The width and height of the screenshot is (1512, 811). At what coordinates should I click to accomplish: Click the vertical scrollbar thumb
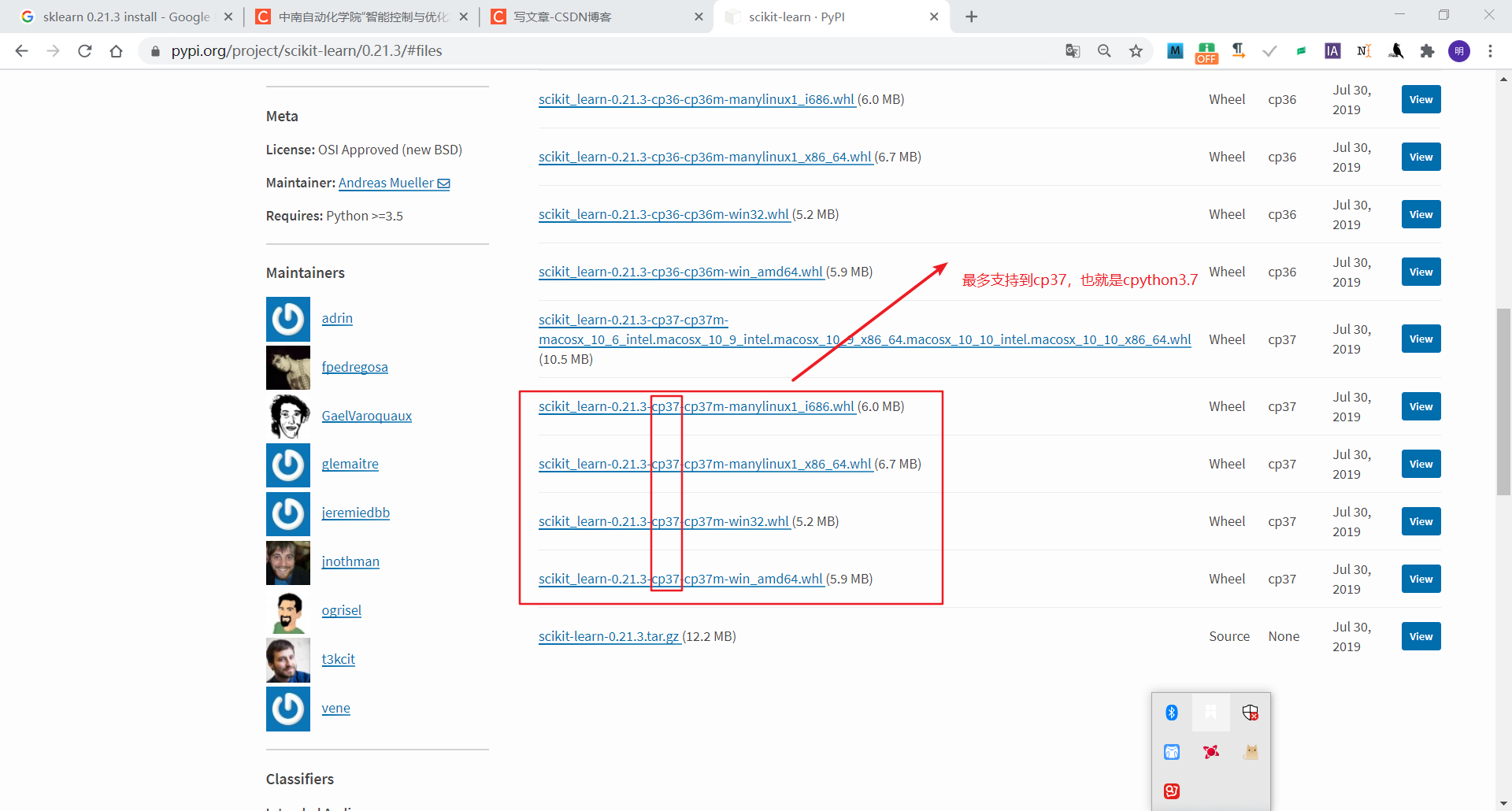click(x=1503, y=402)
